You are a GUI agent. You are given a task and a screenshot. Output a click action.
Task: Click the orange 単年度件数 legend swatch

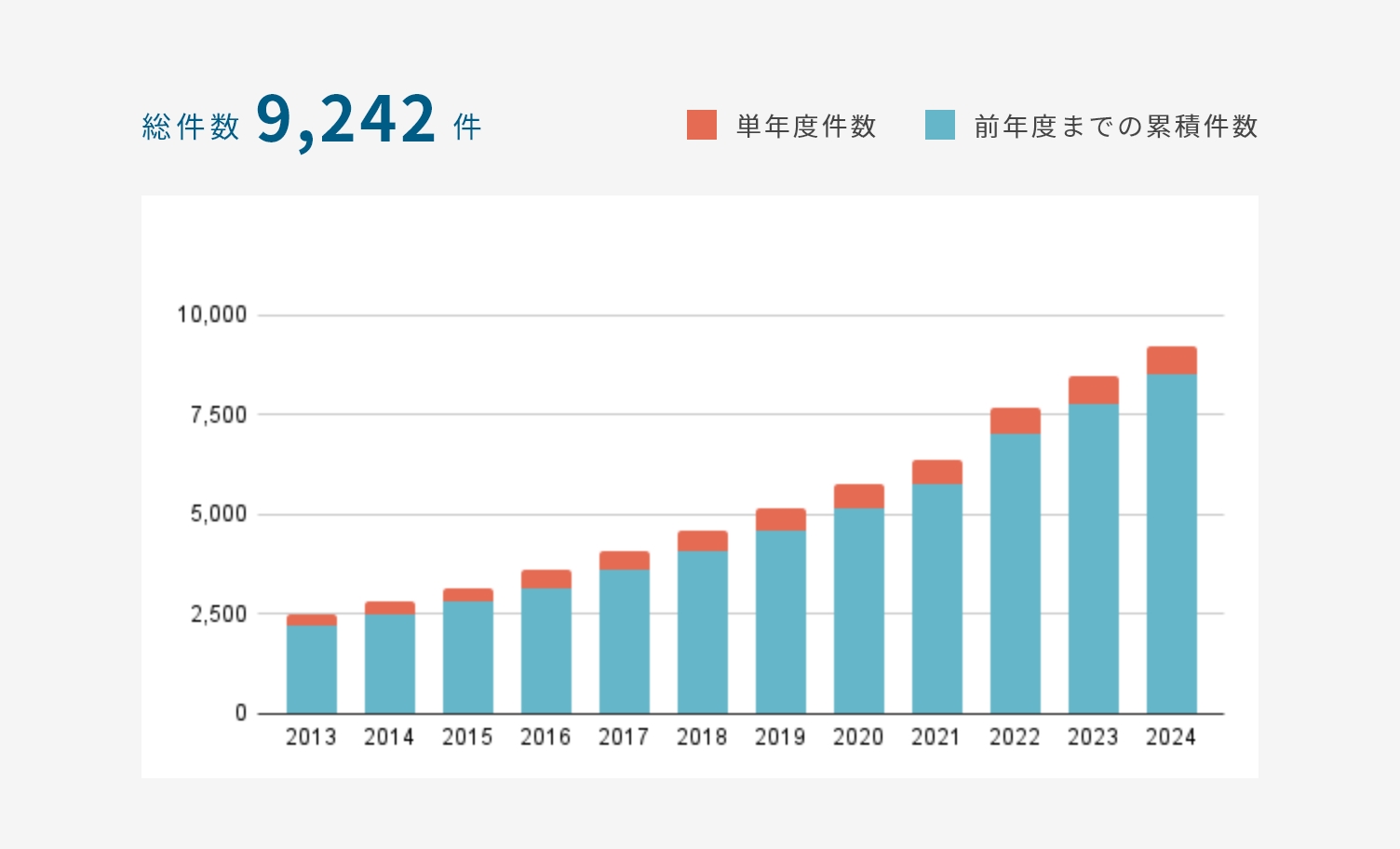pyautogui.click(x=702, y=125)
